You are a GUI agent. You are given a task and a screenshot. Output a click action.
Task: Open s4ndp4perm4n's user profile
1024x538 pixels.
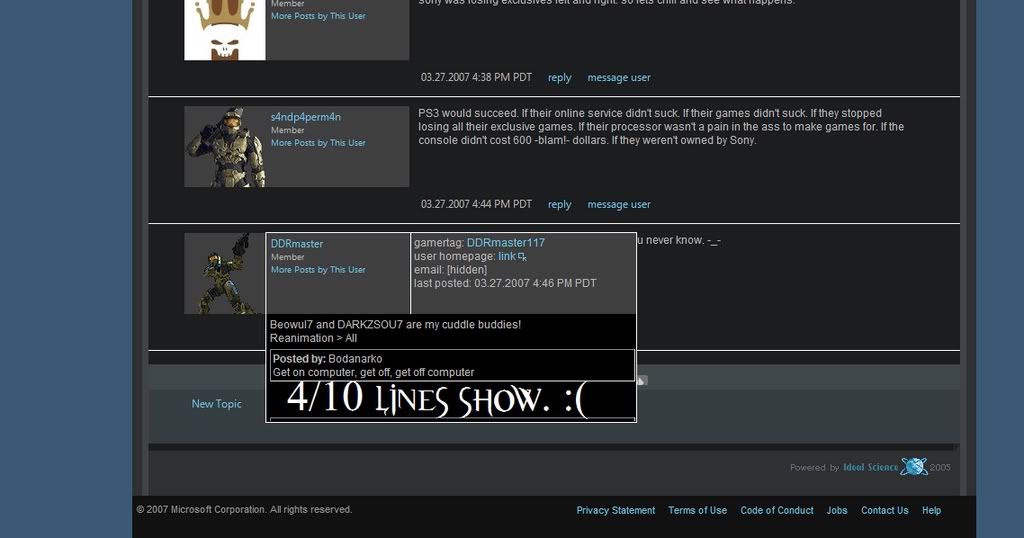(x=305, y=117)
